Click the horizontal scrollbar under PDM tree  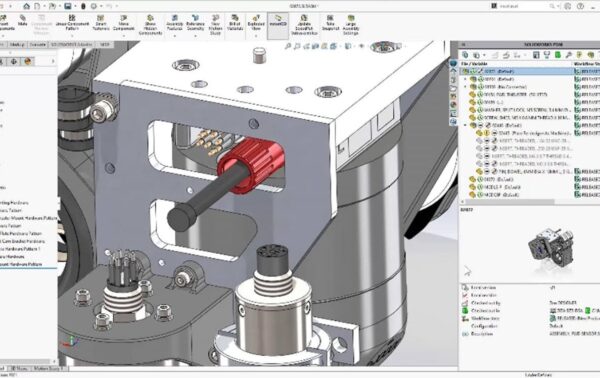510,202
